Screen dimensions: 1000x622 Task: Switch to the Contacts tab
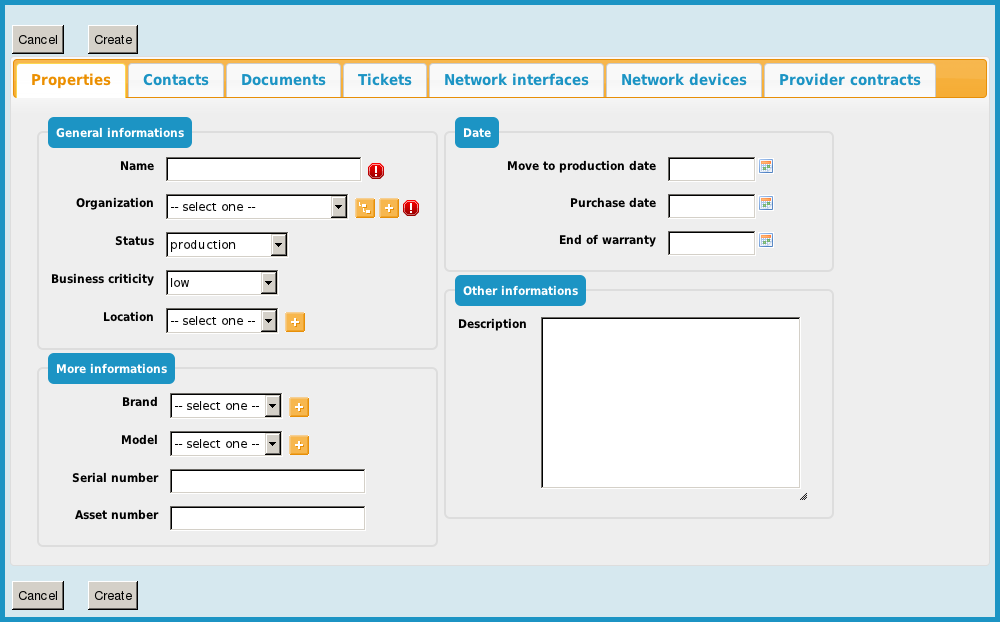pyautogui.click(x=176, y=80)
